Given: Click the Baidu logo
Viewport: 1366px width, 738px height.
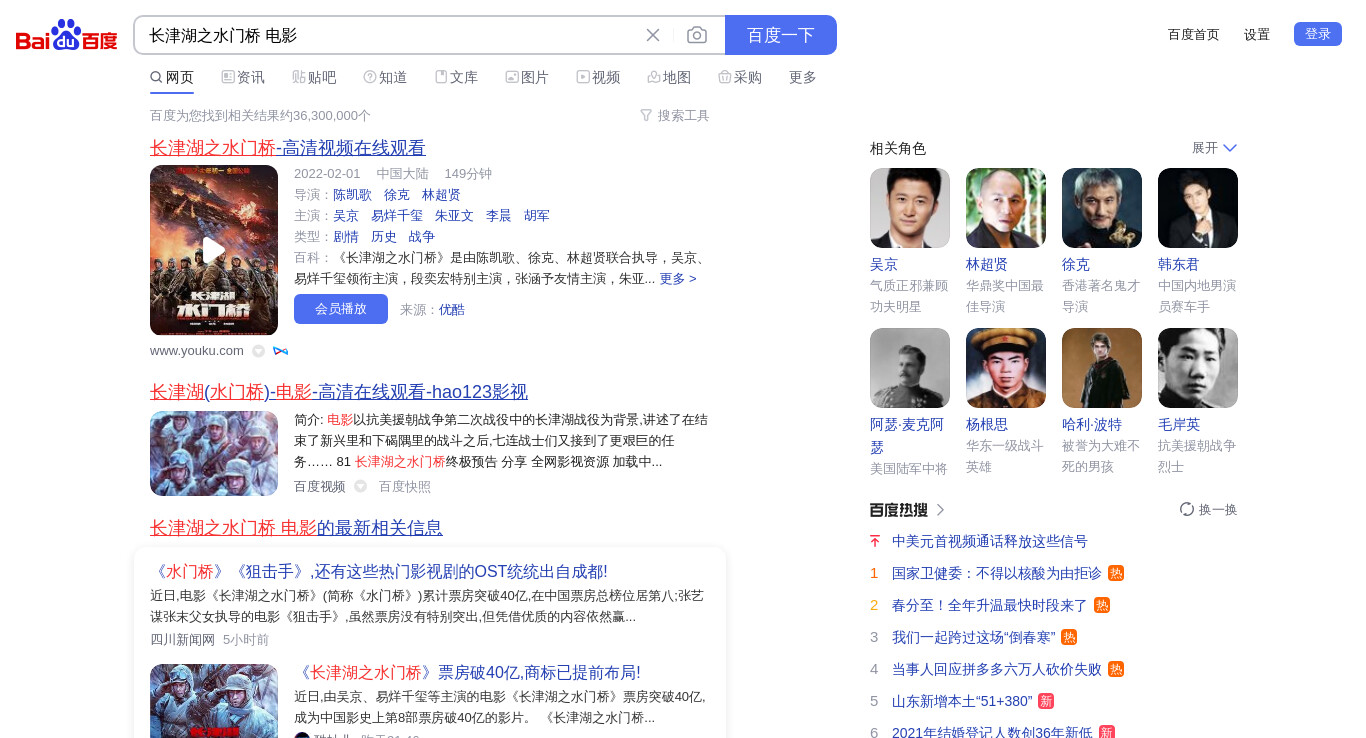Looking at the screenshot, I should coord(67,35).
